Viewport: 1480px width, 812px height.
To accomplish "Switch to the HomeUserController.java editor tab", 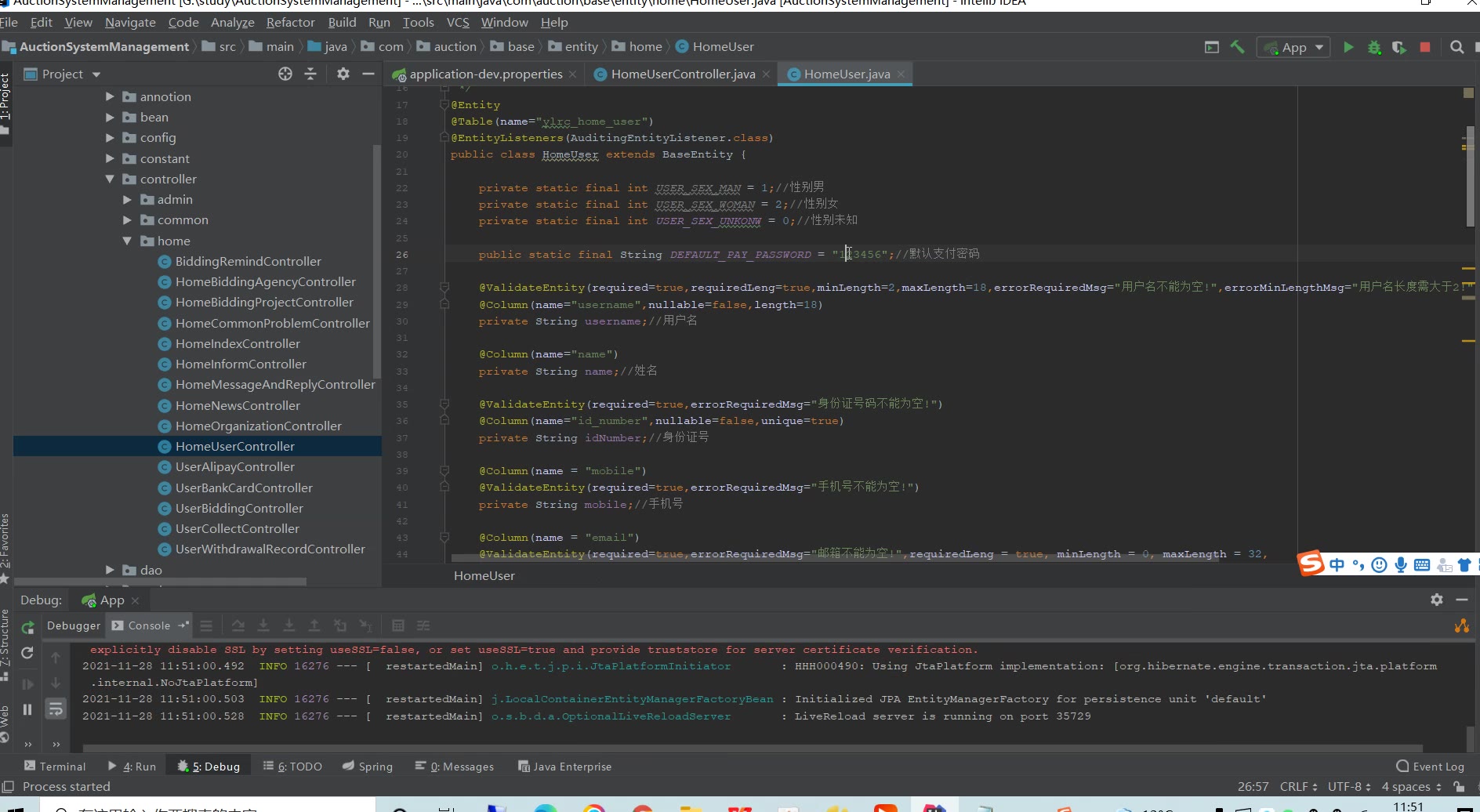I will 682,74.
